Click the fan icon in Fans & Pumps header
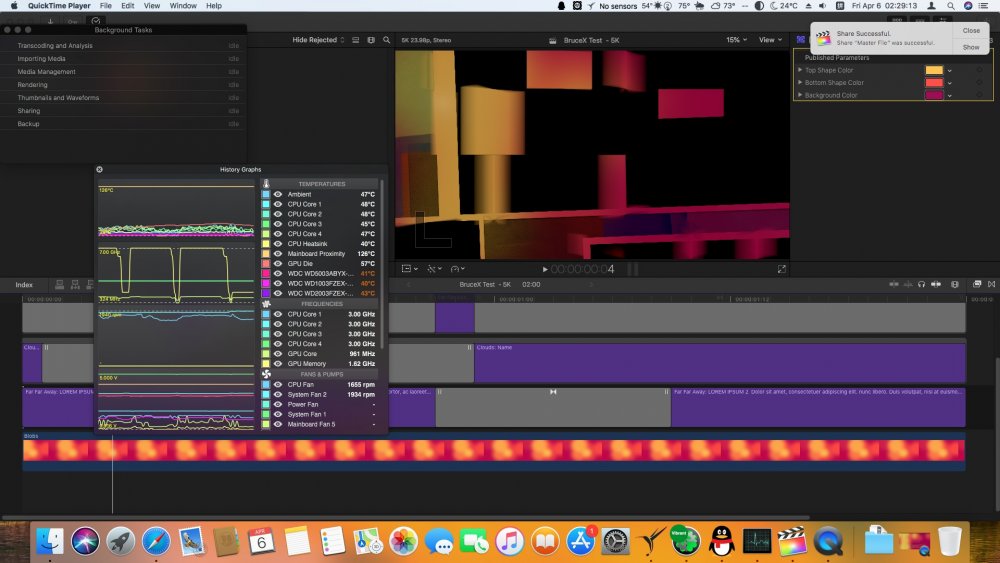 point(267,374)
